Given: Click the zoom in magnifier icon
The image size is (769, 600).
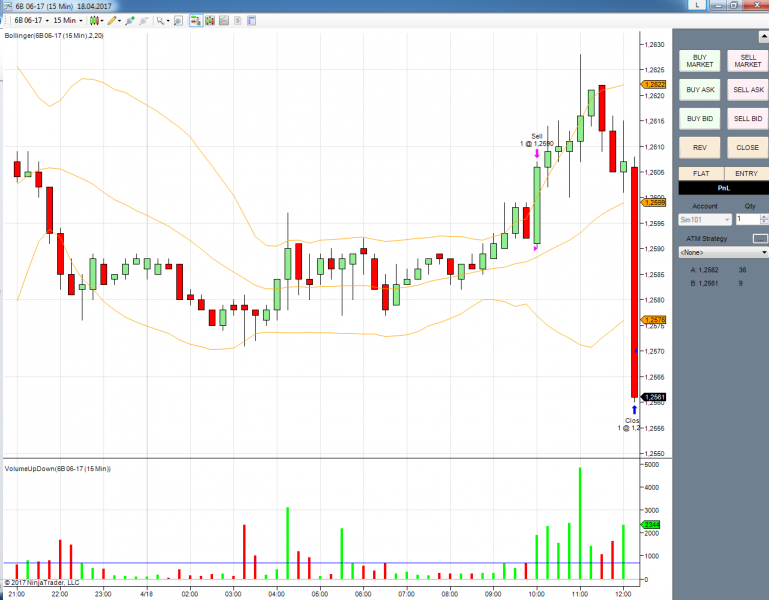Looking at the screenshot, I should 130,21.
